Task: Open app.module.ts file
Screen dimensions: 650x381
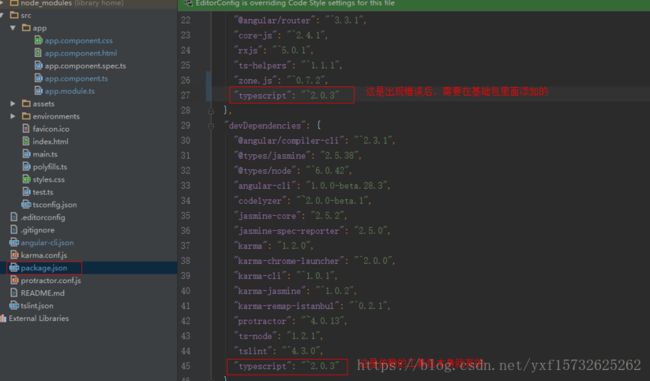Action: pyautogui.click(x=69, y=91)
